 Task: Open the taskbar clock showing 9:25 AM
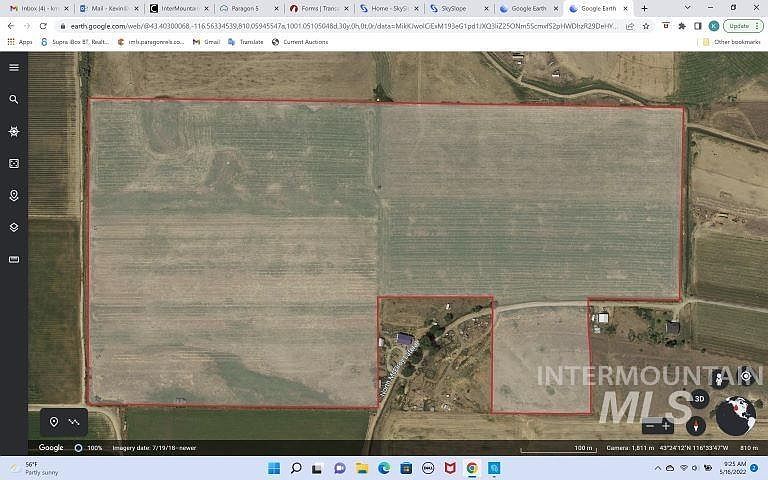pyautogui.click(x=733, y=468)
